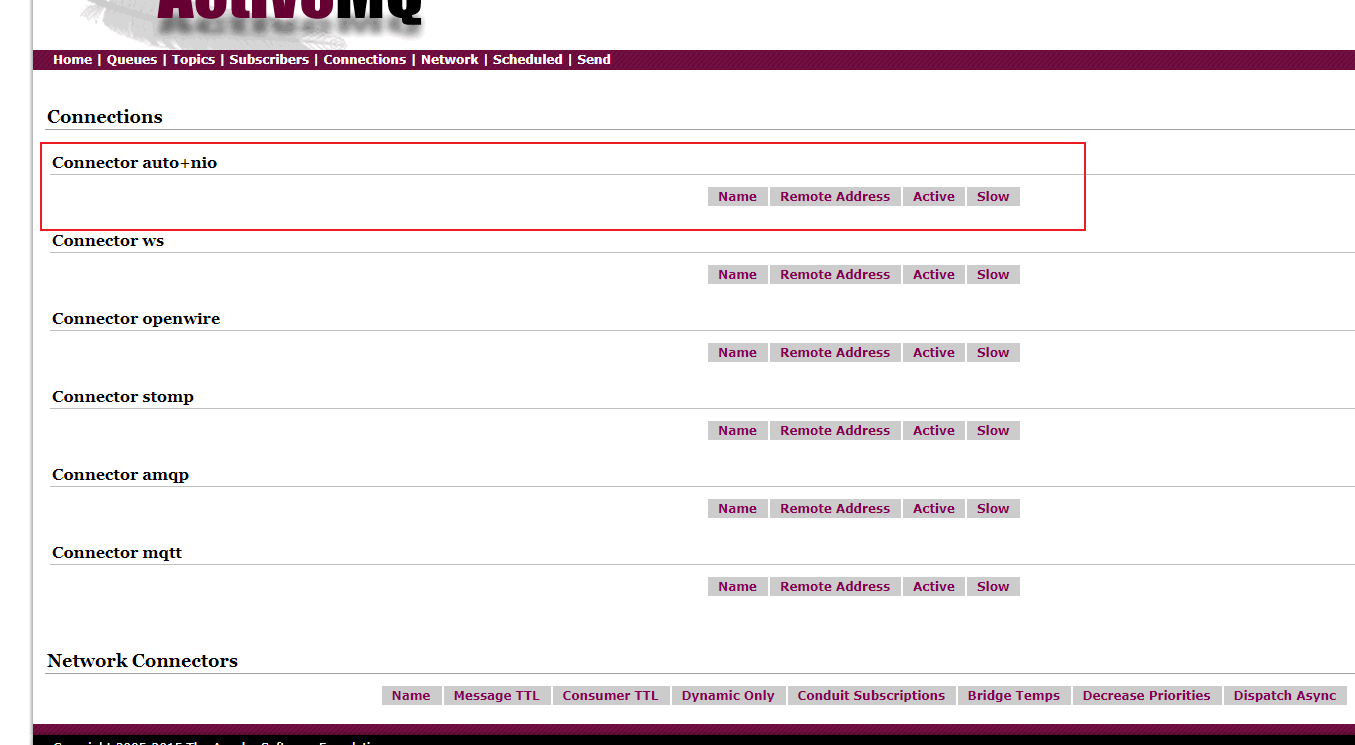This screenshot has width=1355, height=745.
Task: Click the Dynamic Only column header
Action: click(728, 696)
